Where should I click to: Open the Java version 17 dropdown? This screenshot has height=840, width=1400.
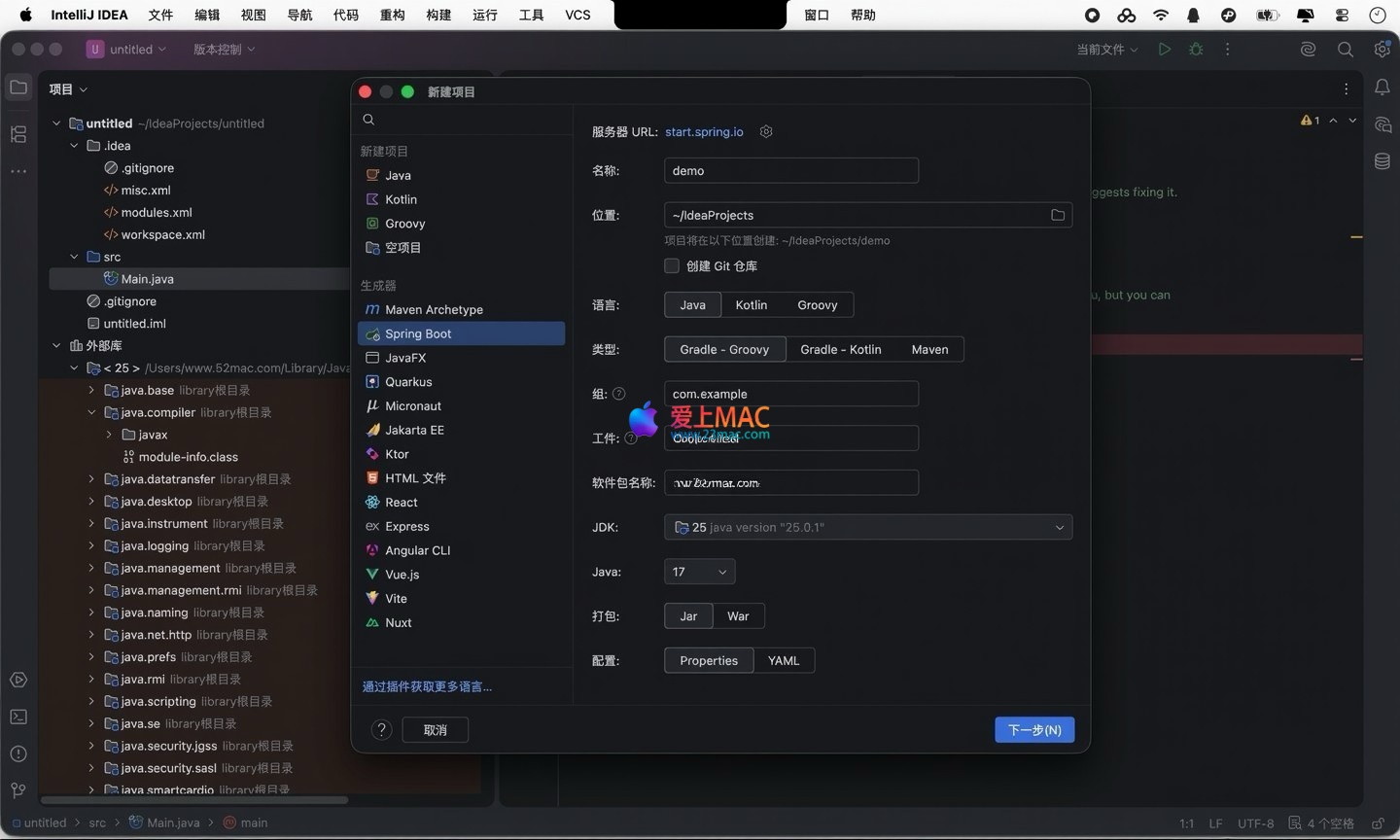[x=699, y=573]
